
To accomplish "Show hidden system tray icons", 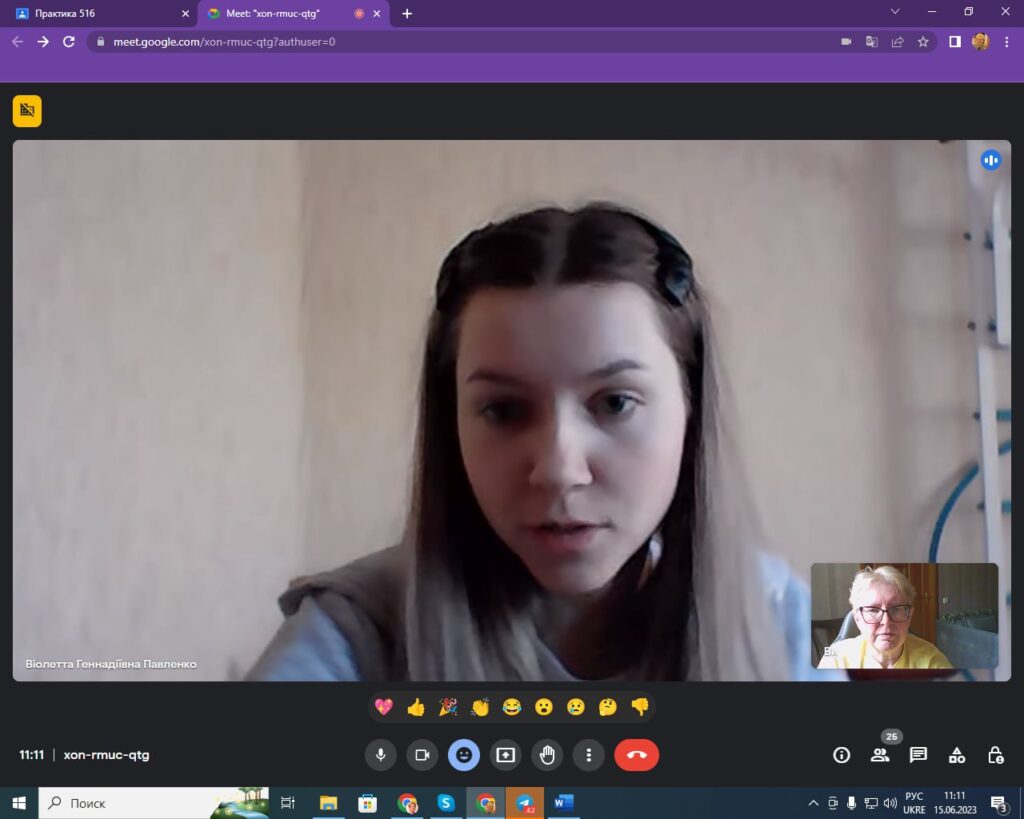I will coord(813,803).
